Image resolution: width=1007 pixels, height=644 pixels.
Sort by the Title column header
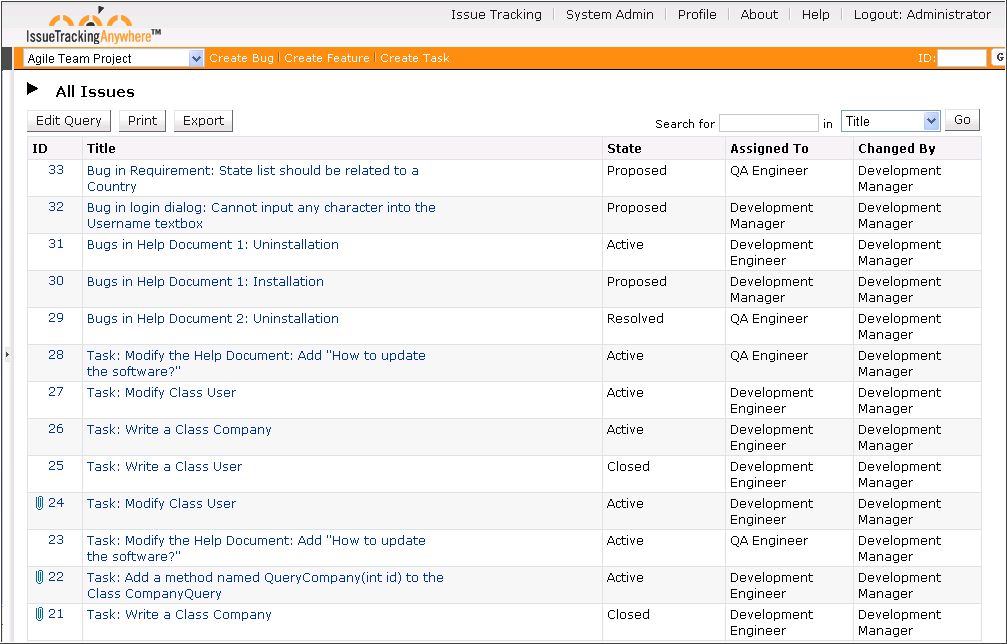pos(101,148)
